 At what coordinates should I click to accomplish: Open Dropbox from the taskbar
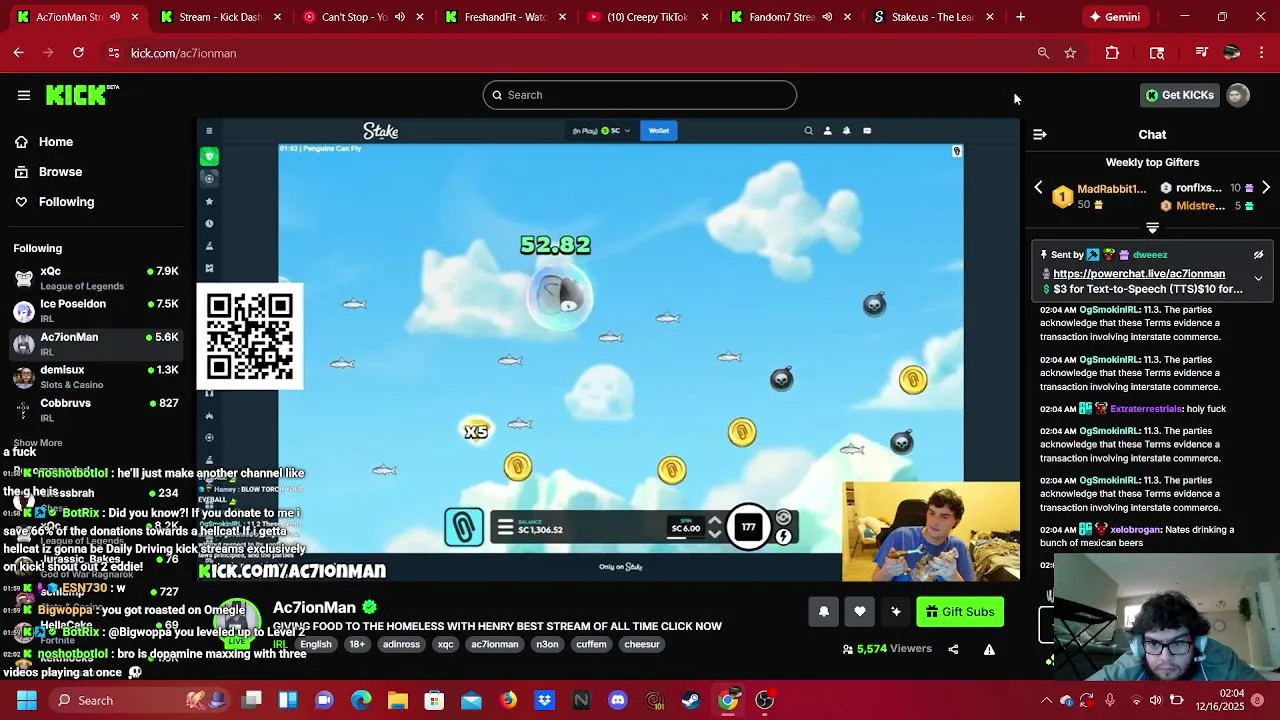(545, 700)
